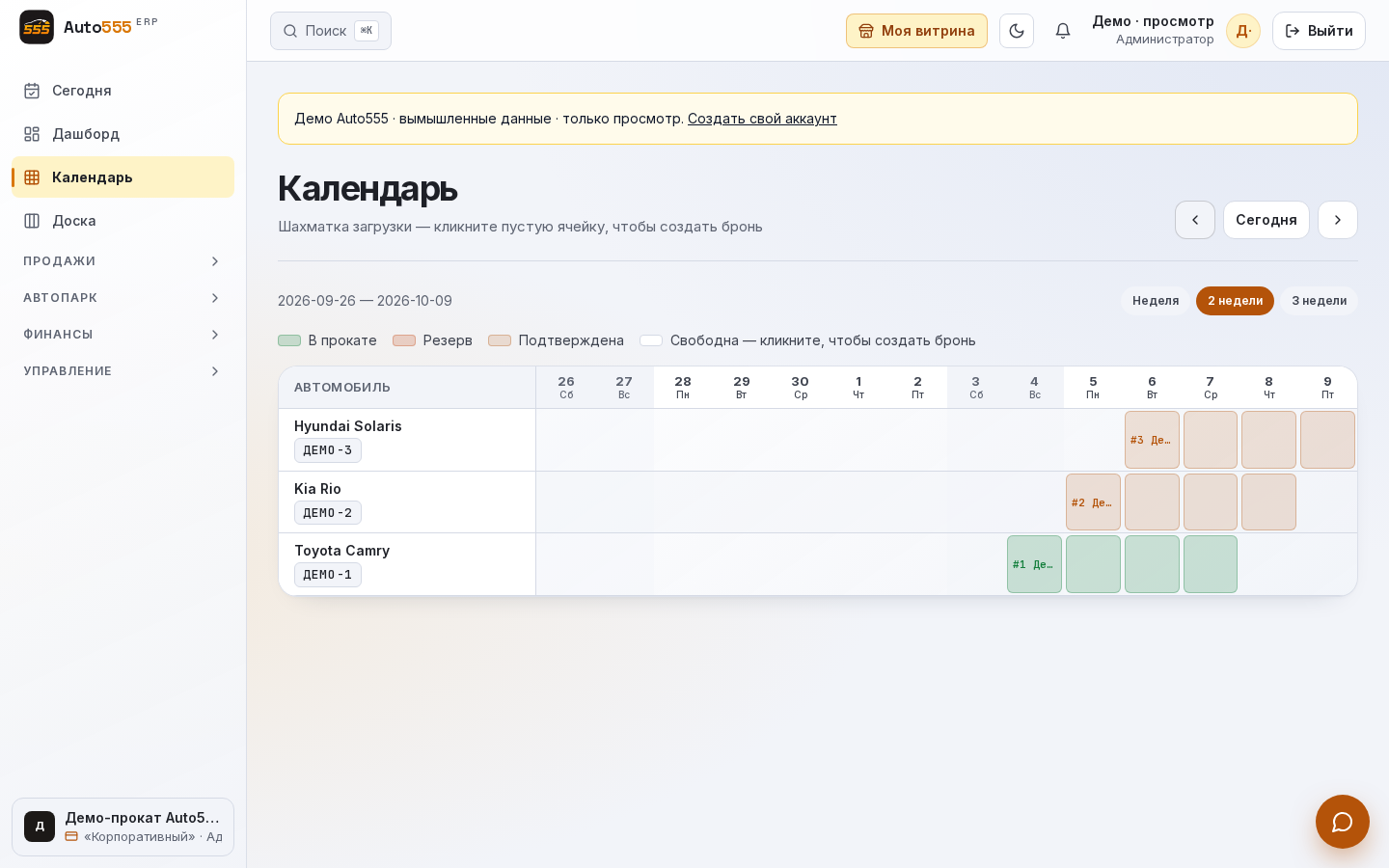Open Календарь in the sidebar
Image resolution: width=1389 pixels, height=868 pixels.
(123, 177)
